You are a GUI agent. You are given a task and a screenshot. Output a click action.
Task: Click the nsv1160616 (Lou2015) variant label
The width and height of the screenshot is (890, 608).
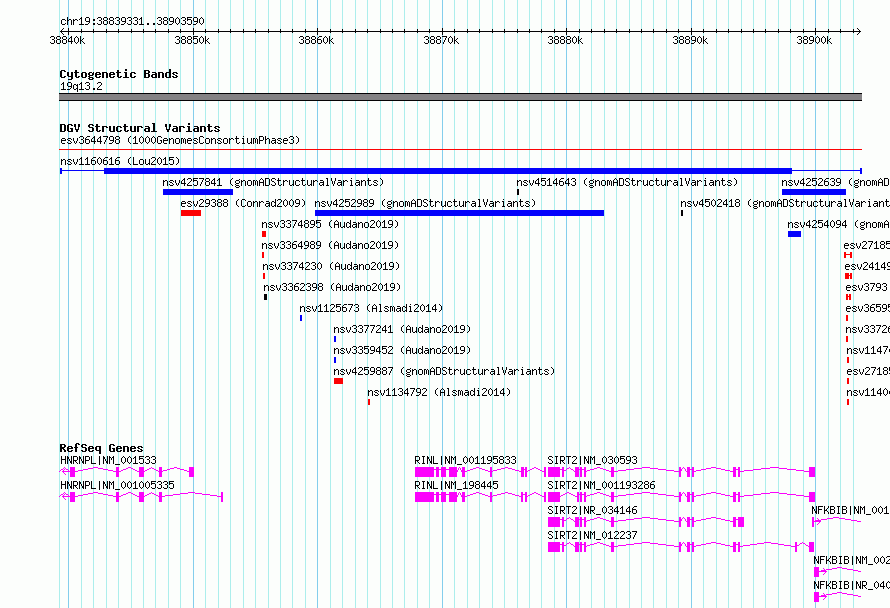[120, 161]
